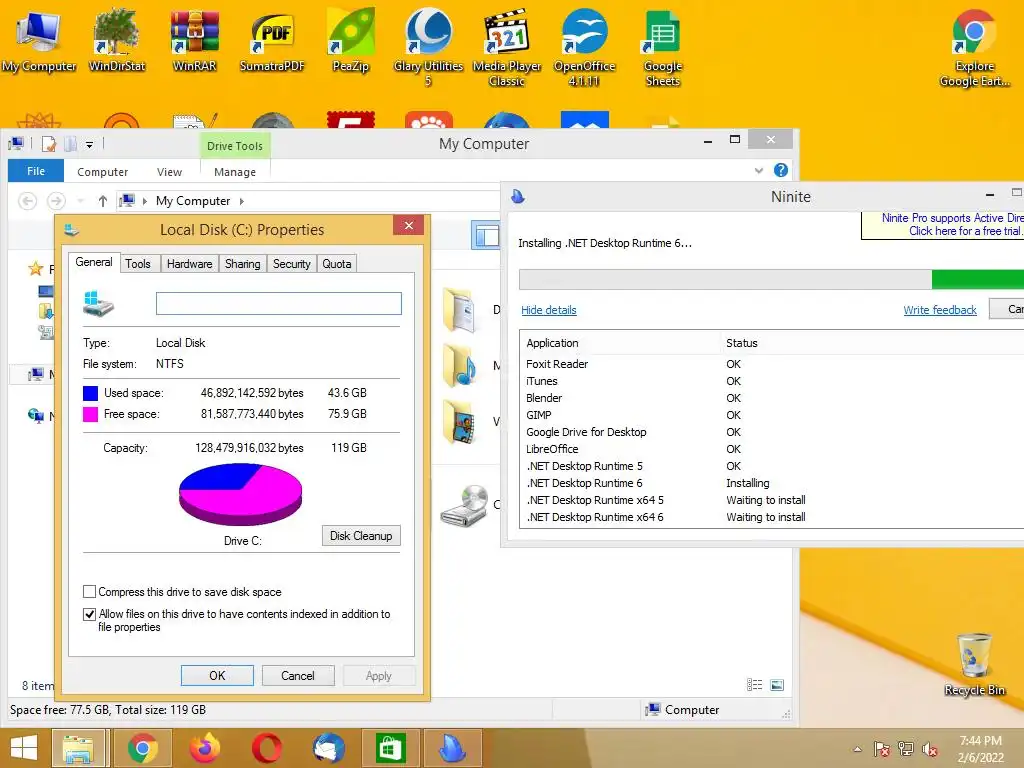Click Cancel in the Properties dialog

298,676
